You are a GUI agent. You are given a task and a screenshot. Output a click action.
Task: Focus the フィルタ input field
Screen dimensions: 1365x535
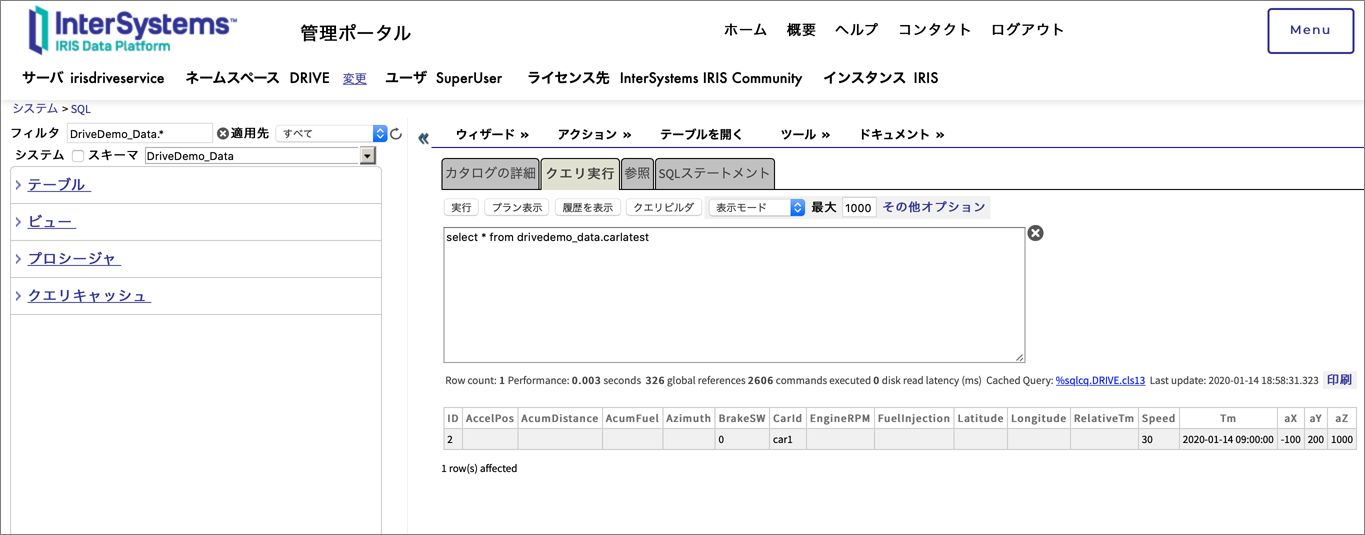140,133
